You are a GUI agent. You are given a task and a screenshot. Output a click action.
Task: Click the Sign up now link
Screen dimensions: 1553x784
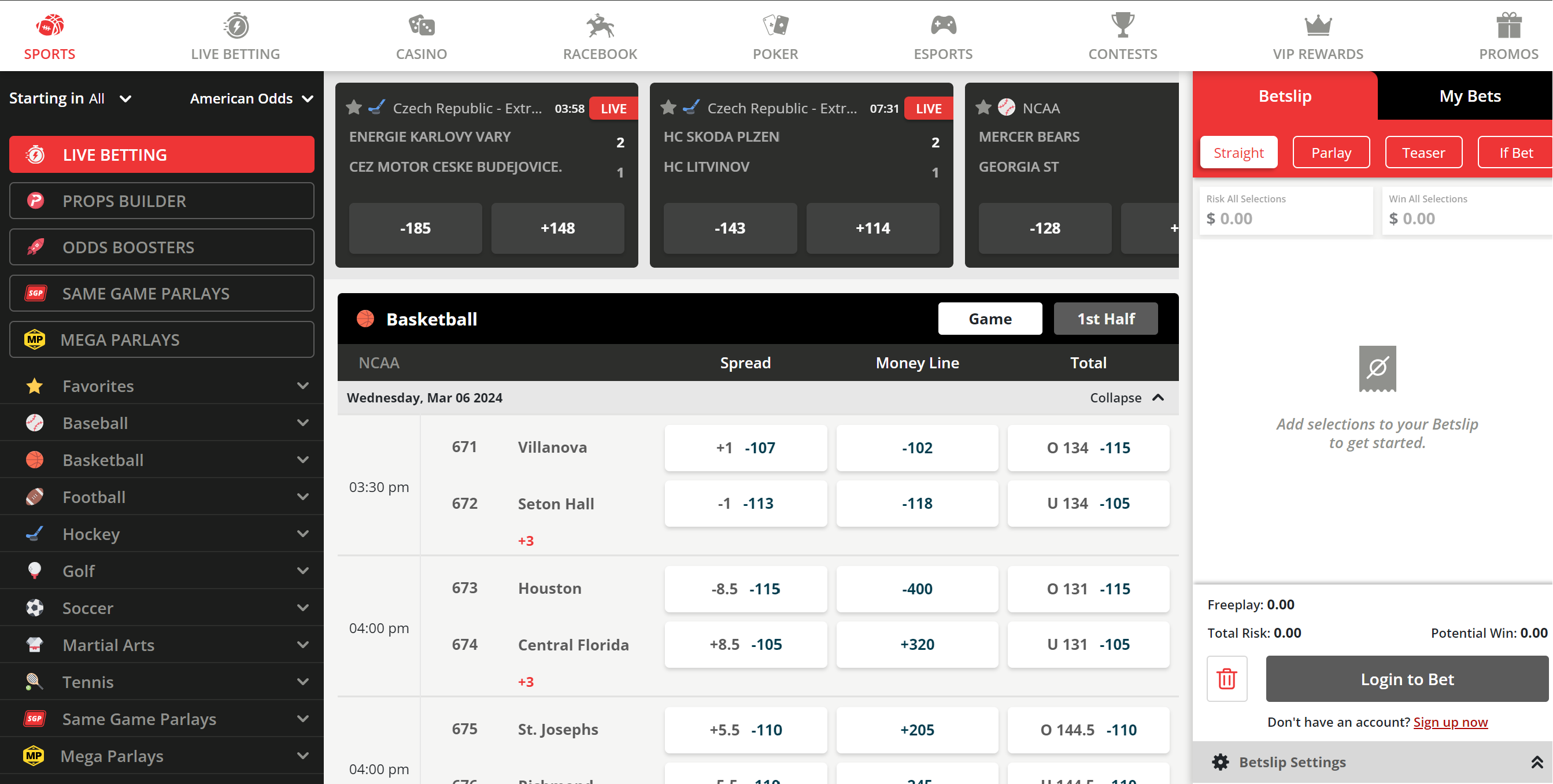click(1450, 722)
